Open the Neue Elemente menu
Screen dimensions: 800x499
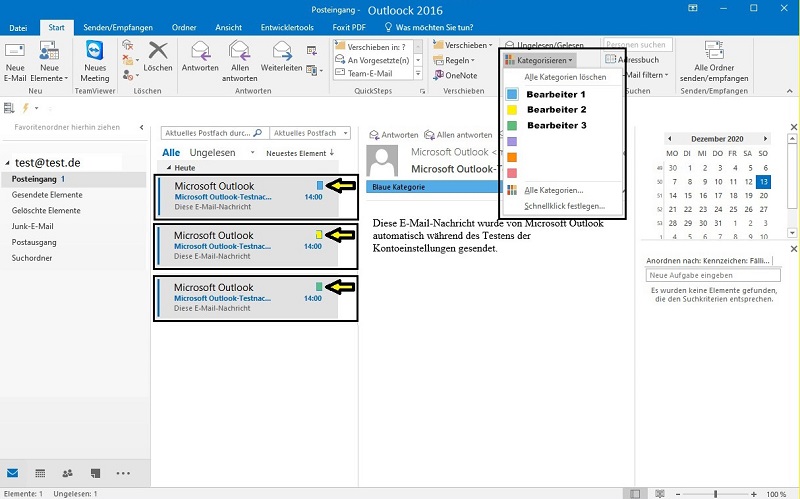tap(49, 62)
